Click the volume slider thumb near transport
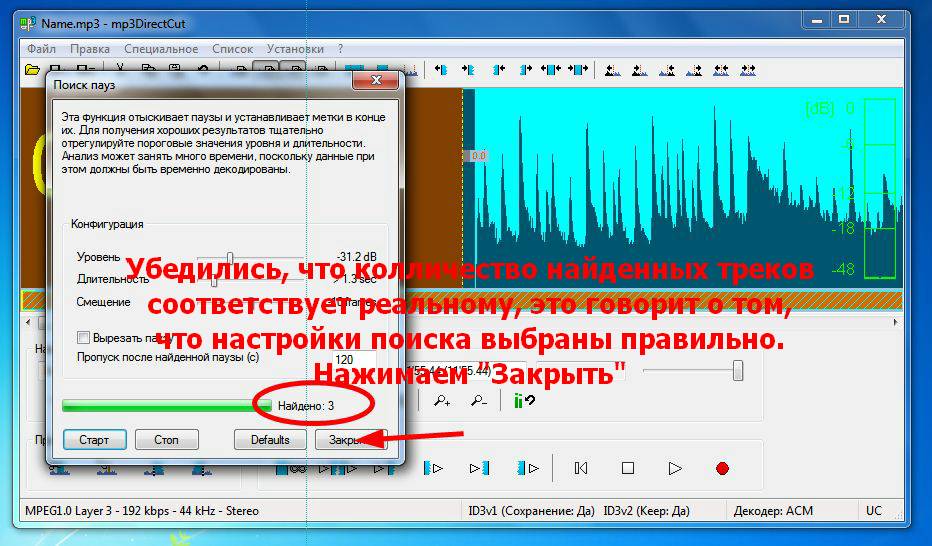 point(738,371)
